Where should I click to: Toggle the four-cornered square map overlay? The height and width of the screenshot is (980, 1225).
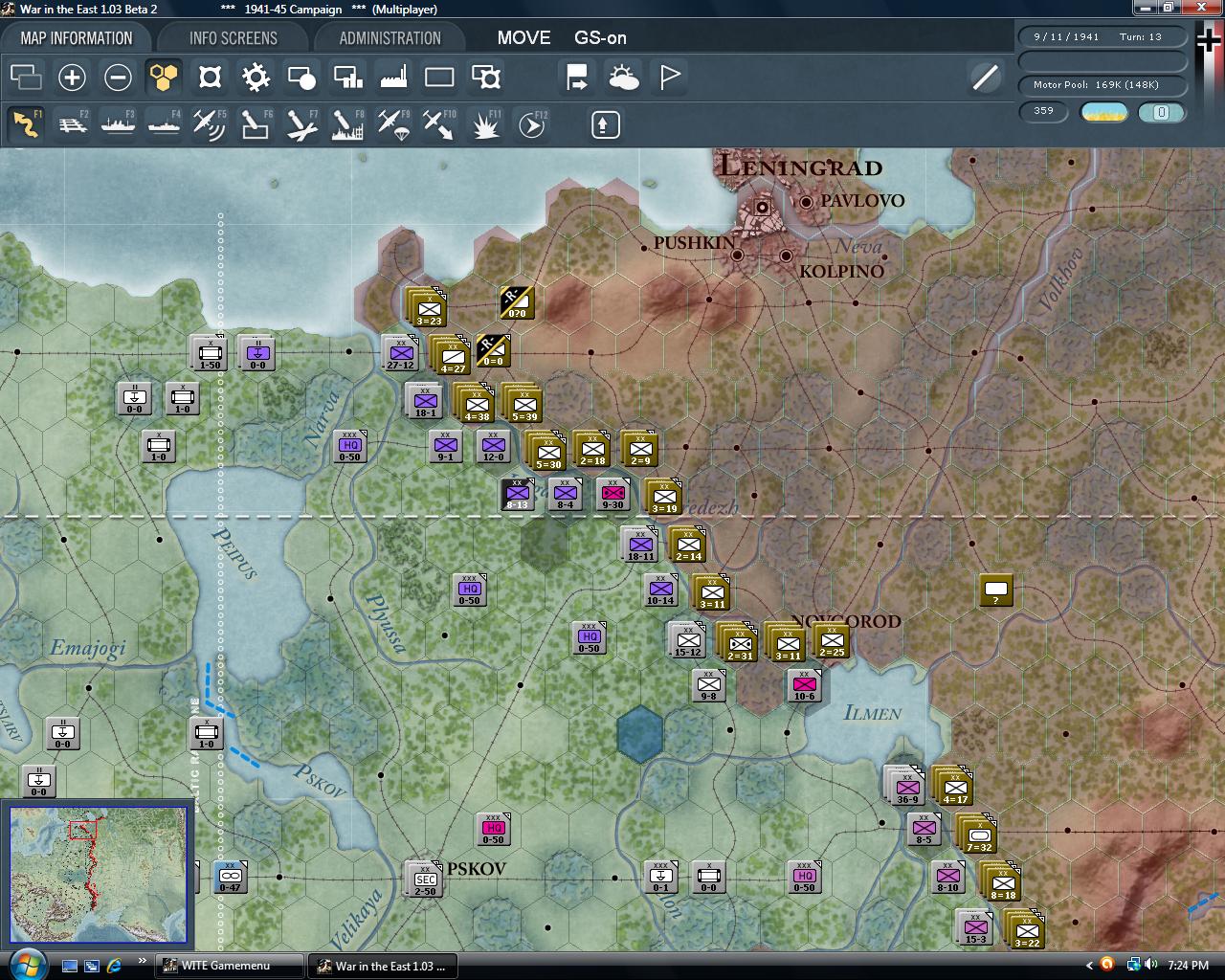pos(210,78)
